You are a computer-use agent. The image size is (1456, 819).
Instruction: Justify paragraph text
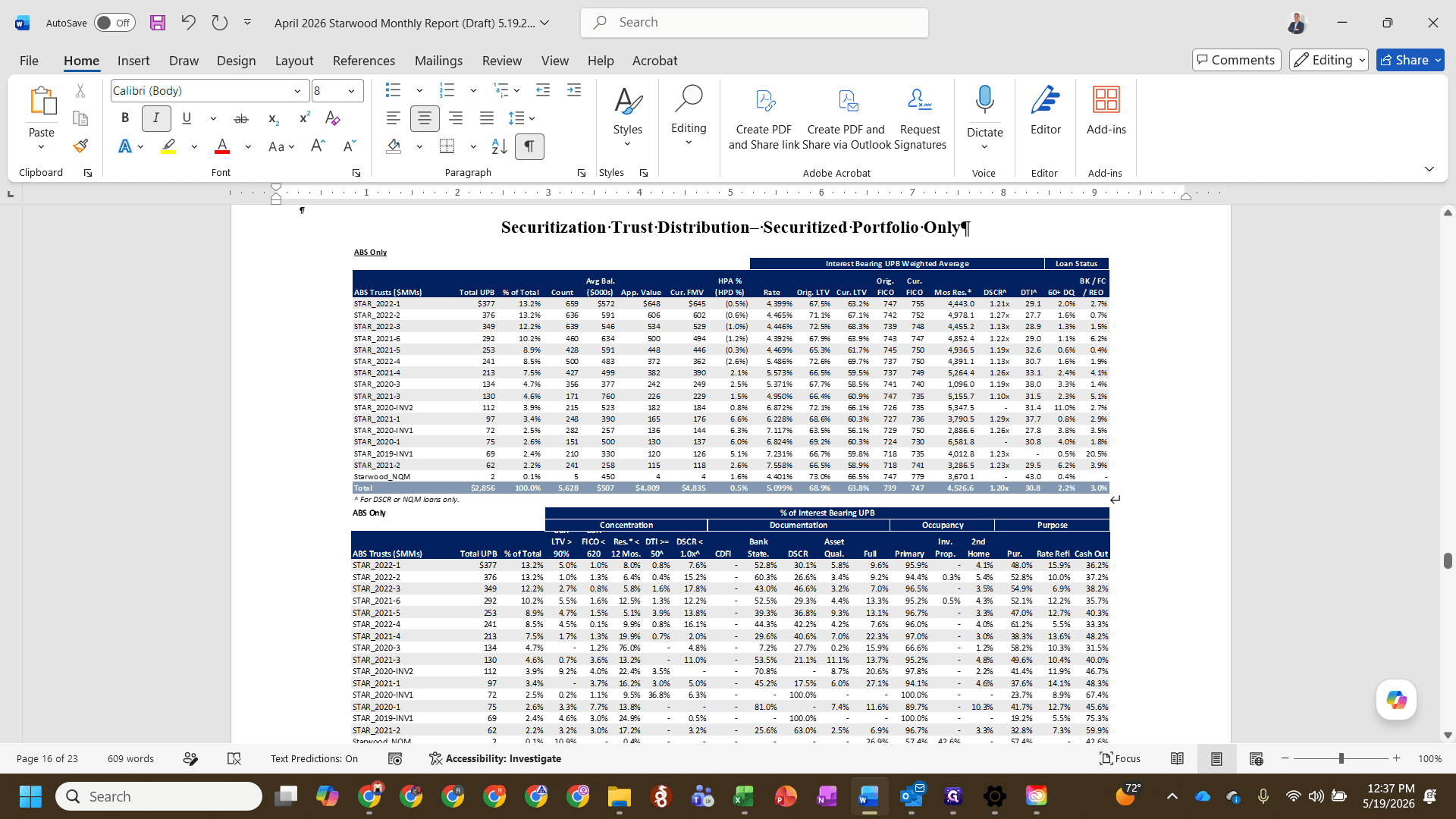coord(487,118)
